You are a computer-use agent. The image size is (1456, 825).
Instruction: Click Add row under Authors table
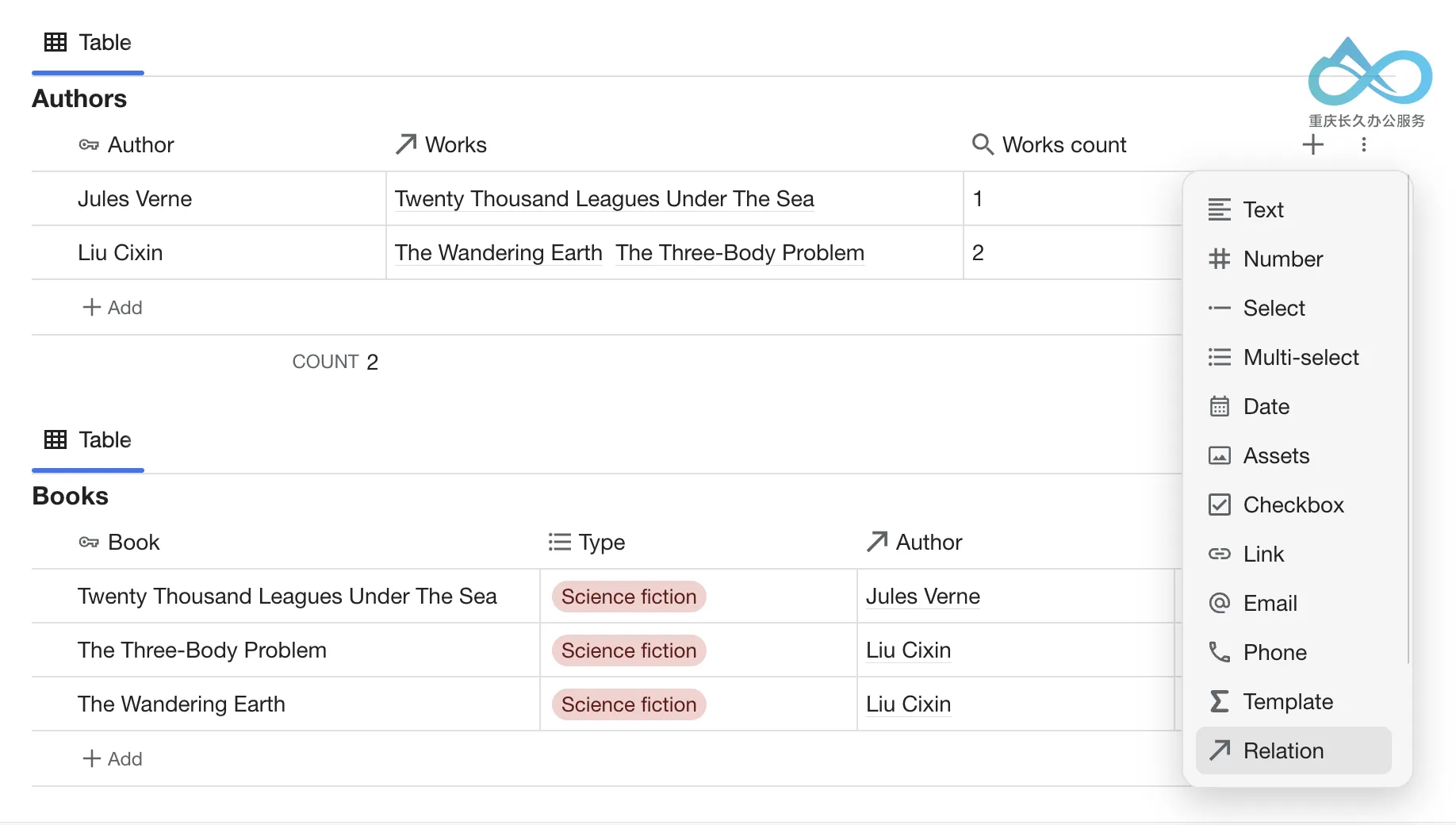click(x=113, y=307)
